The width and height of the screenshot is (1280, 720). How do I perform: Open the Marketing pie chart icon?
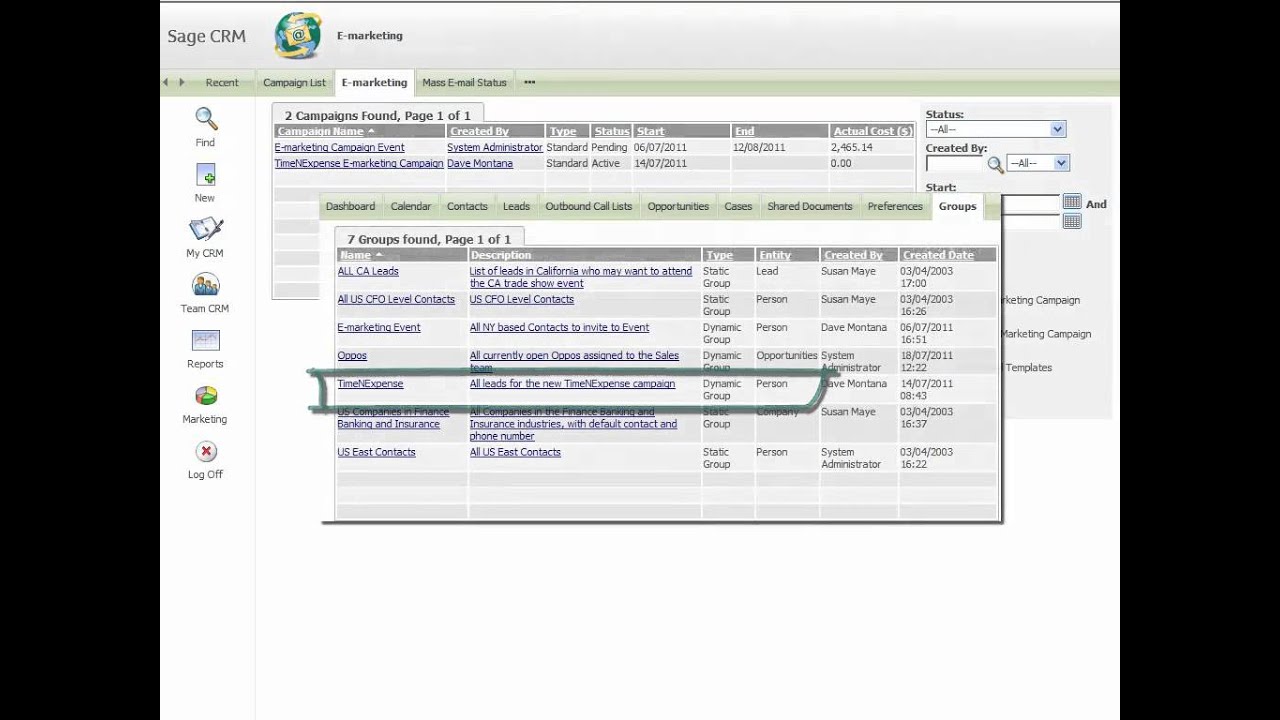tap(206, 397)
